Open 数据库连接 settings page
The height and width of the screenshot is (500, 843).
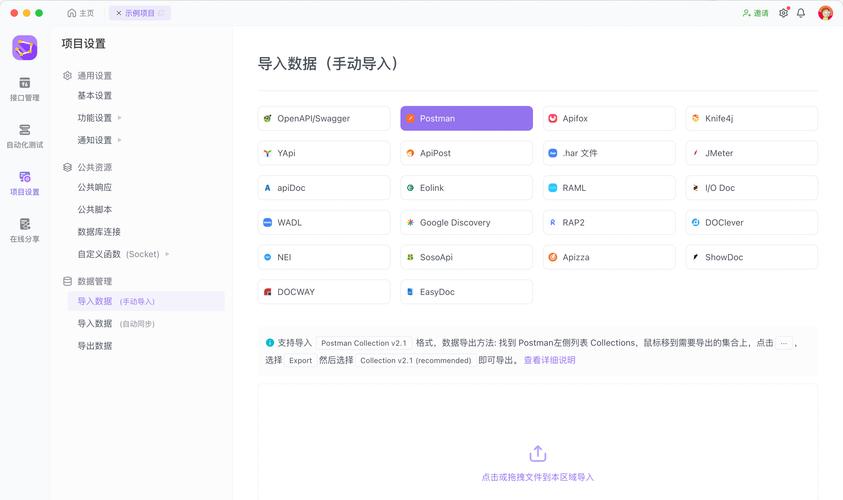tap(99, 232)
